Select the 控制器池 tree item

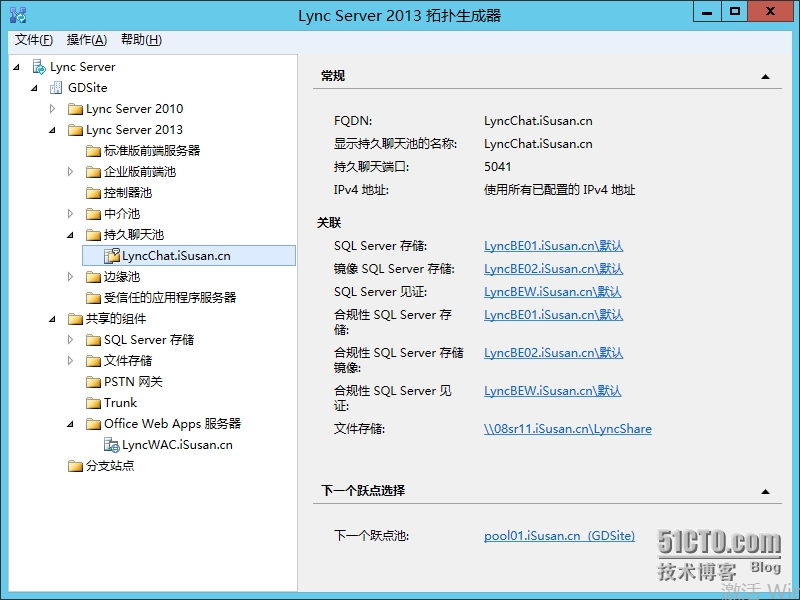coord(128,192)
